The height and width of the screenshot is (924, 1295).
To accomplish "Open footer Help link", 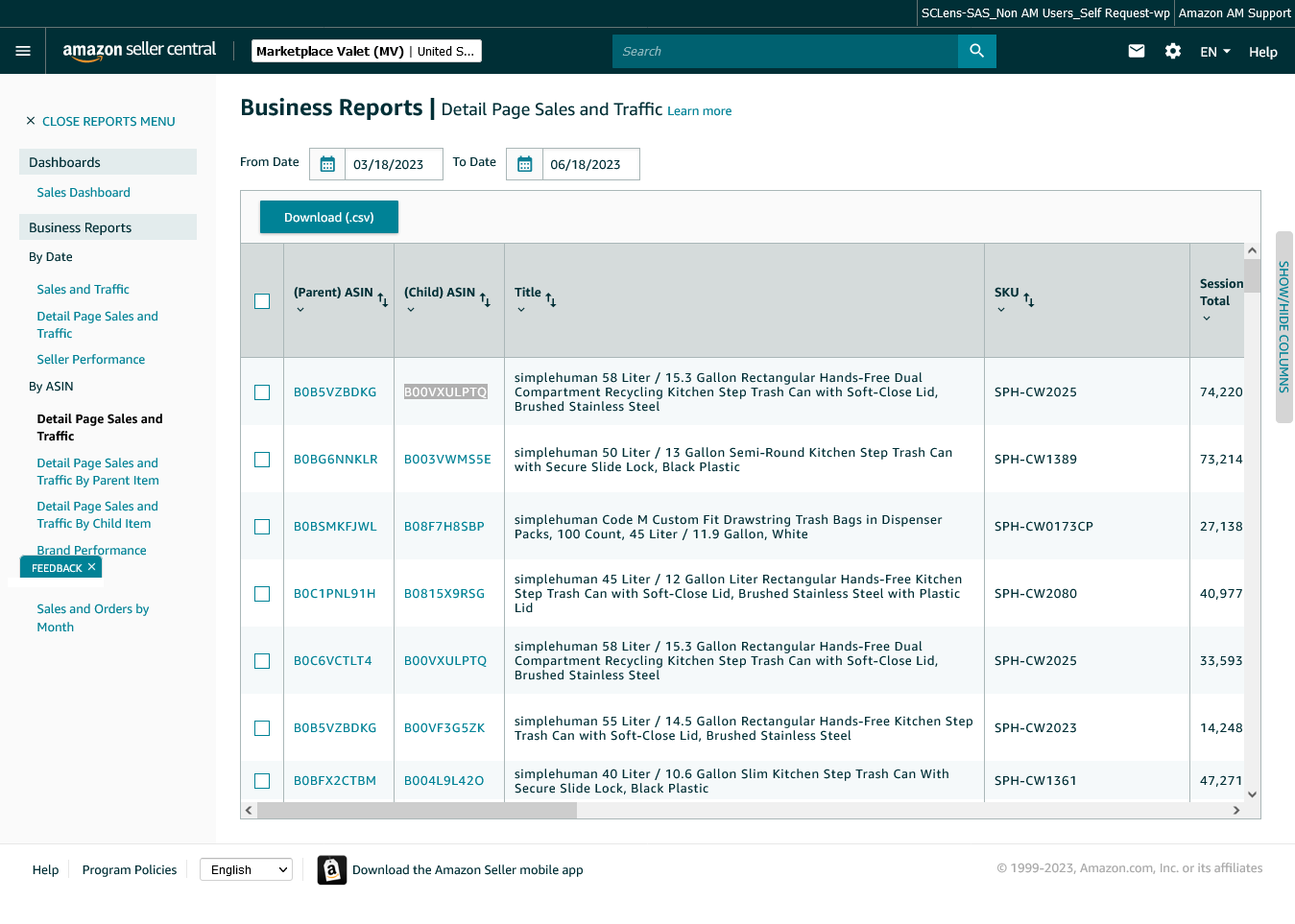I will coord(45,869).
